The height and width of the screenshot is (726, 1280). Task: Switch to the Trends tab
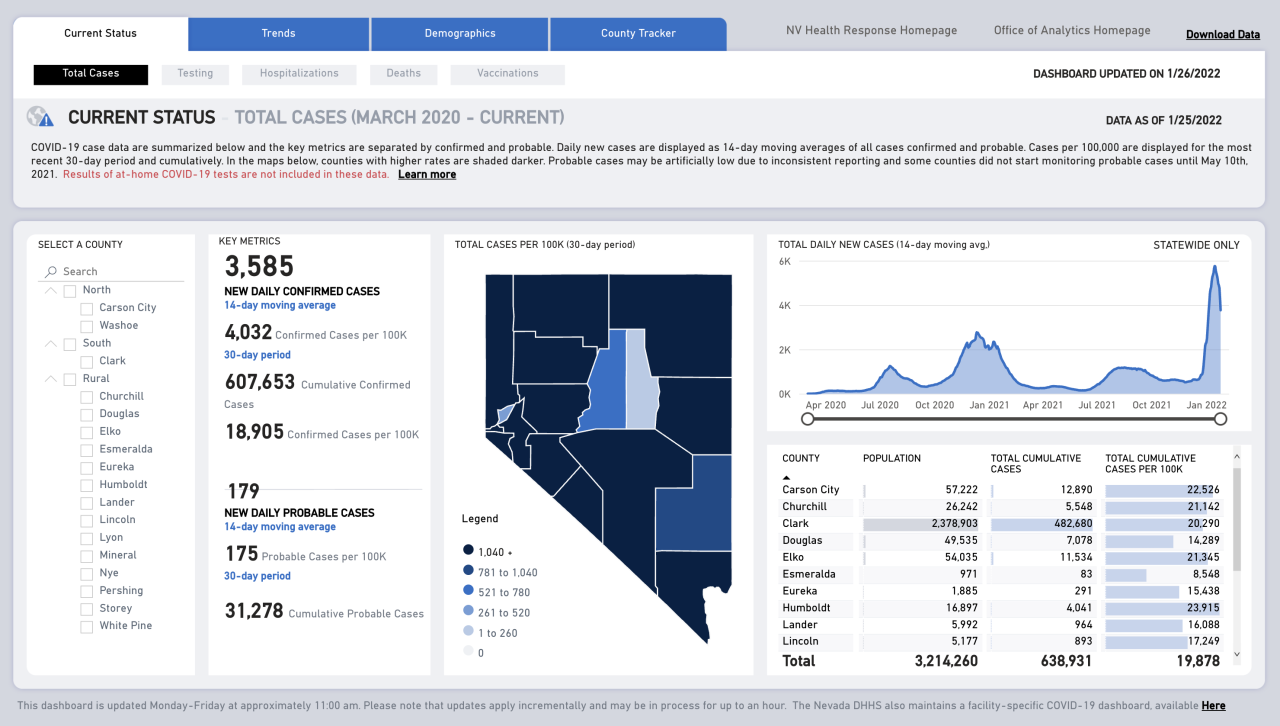pos(278,33)
